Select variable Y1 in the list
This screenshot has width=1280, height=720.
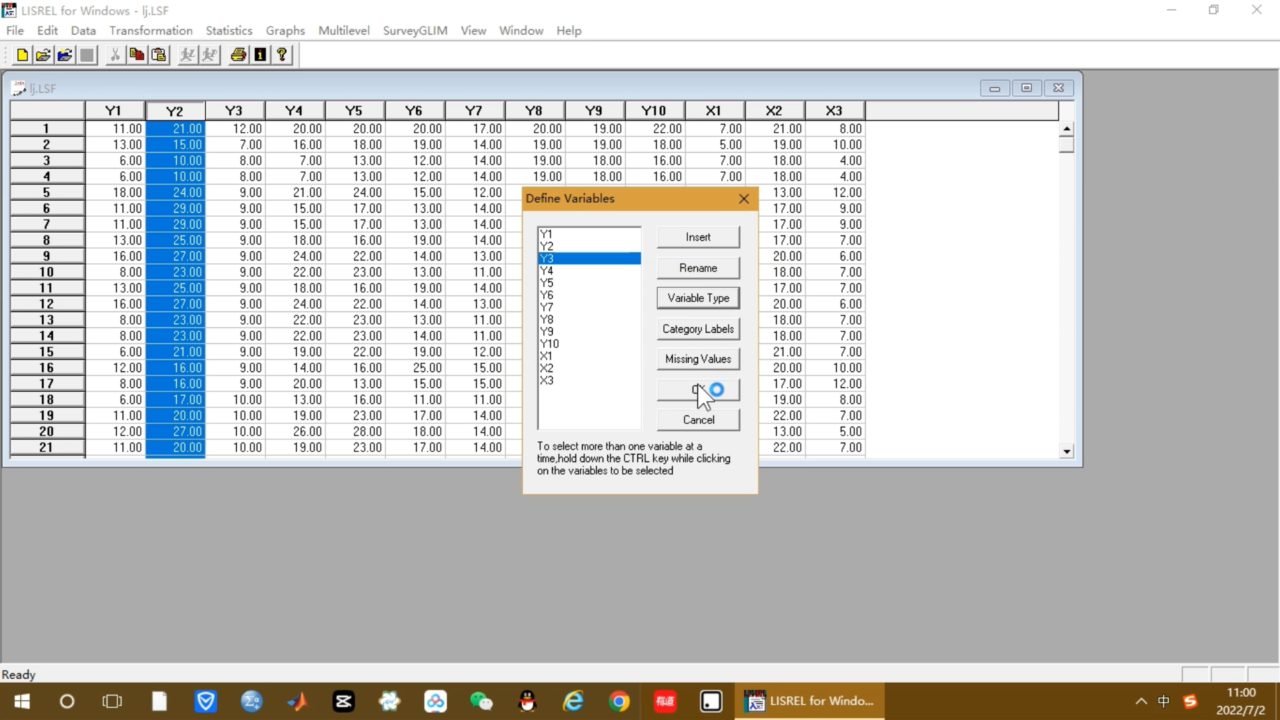[x=589, y=234]
